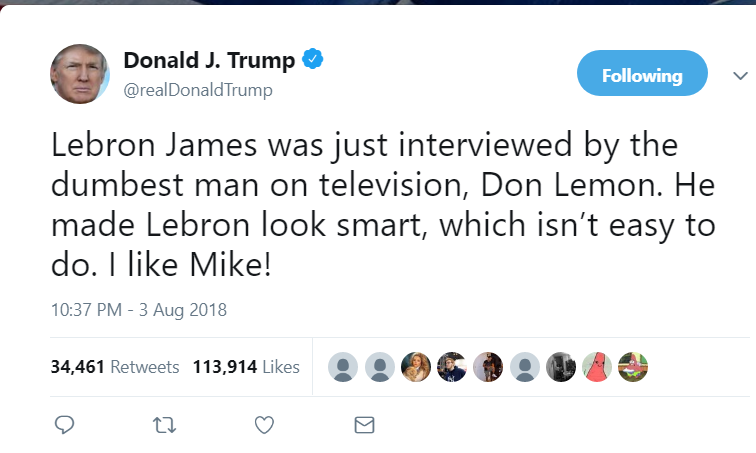Click the blue verified checkmark badge
The image size is (756, 453).
[x=312, y=59]
